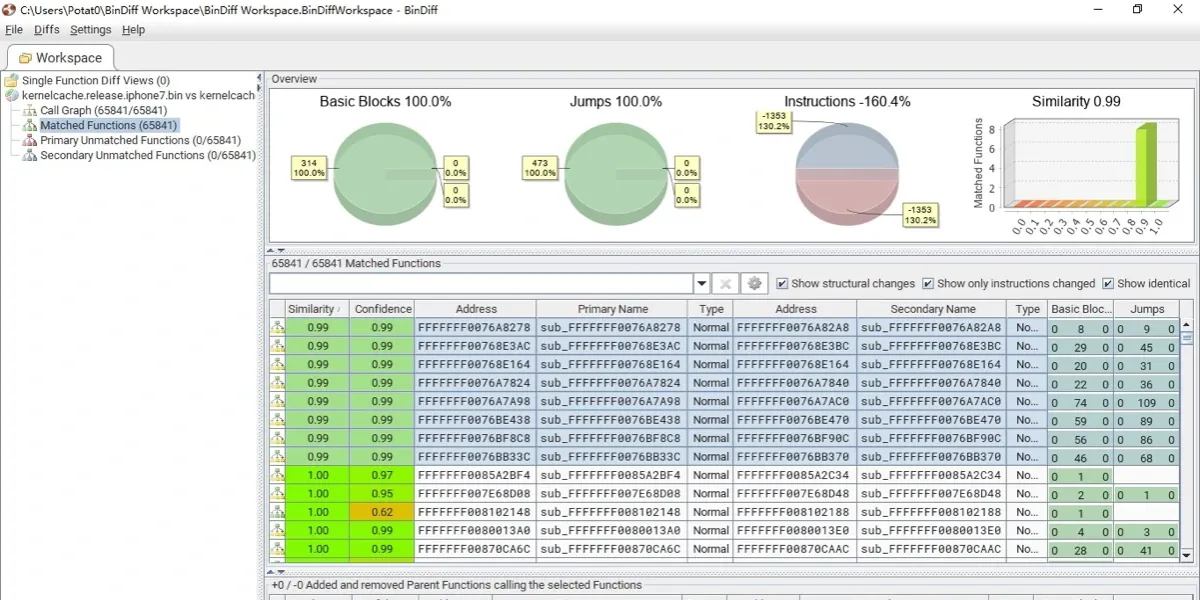1200x600 pixels.
Task: Click row icon for sub_FFFFFFF0076A8278
Action: [x=278, y=327]
